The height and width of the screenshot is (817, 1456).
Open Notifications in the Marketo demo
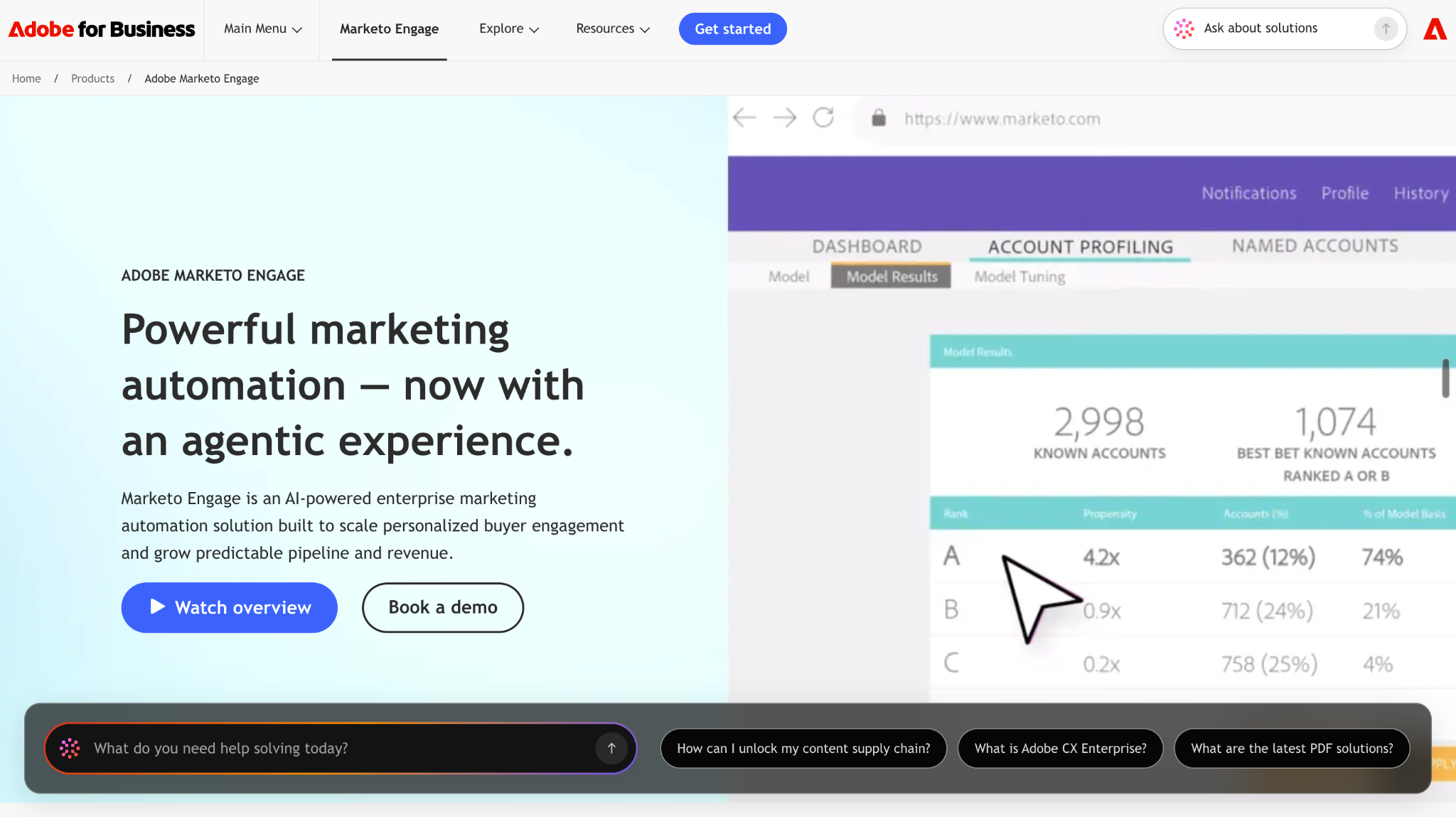point(1248,193)
